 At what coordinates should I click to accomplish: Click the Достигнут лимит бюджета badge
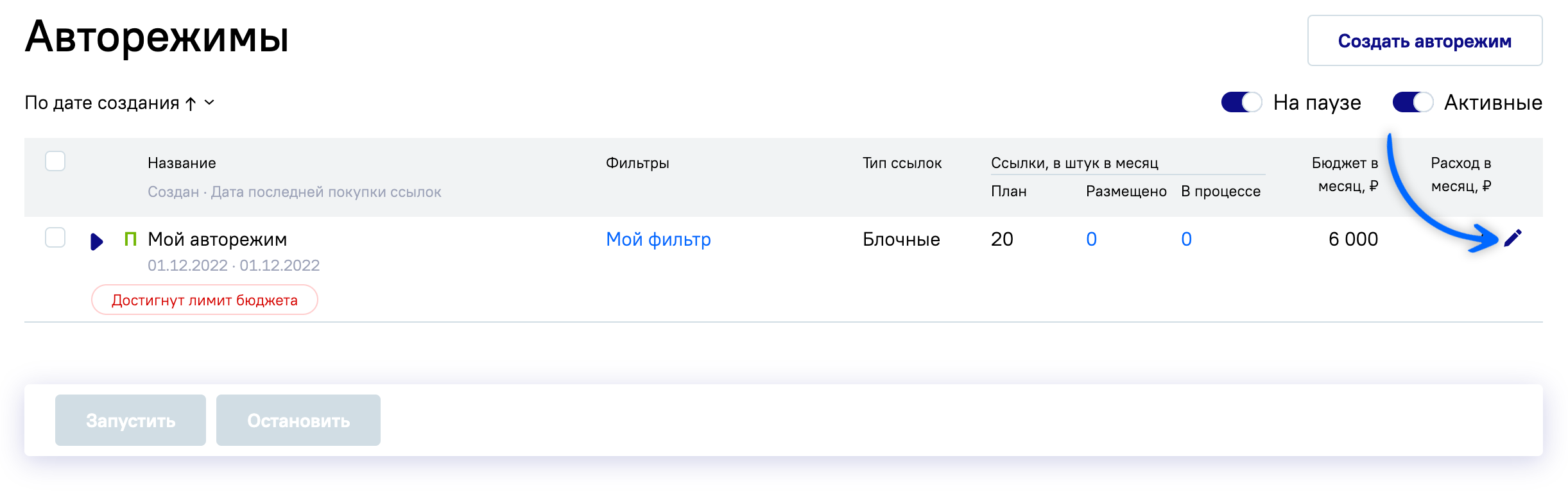click(205, 300)
